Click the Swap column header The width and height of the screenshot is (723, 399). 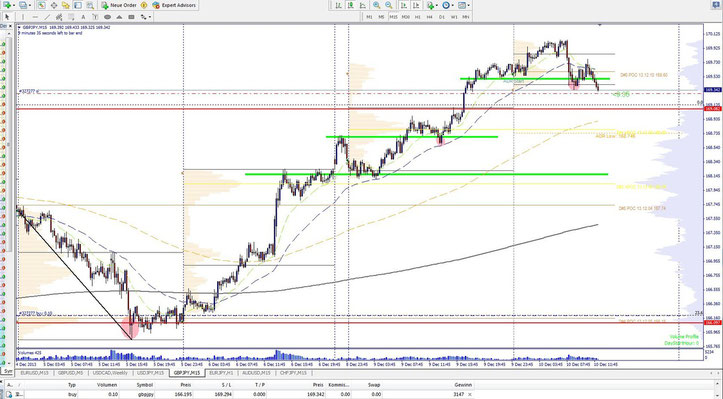[374, 385]
